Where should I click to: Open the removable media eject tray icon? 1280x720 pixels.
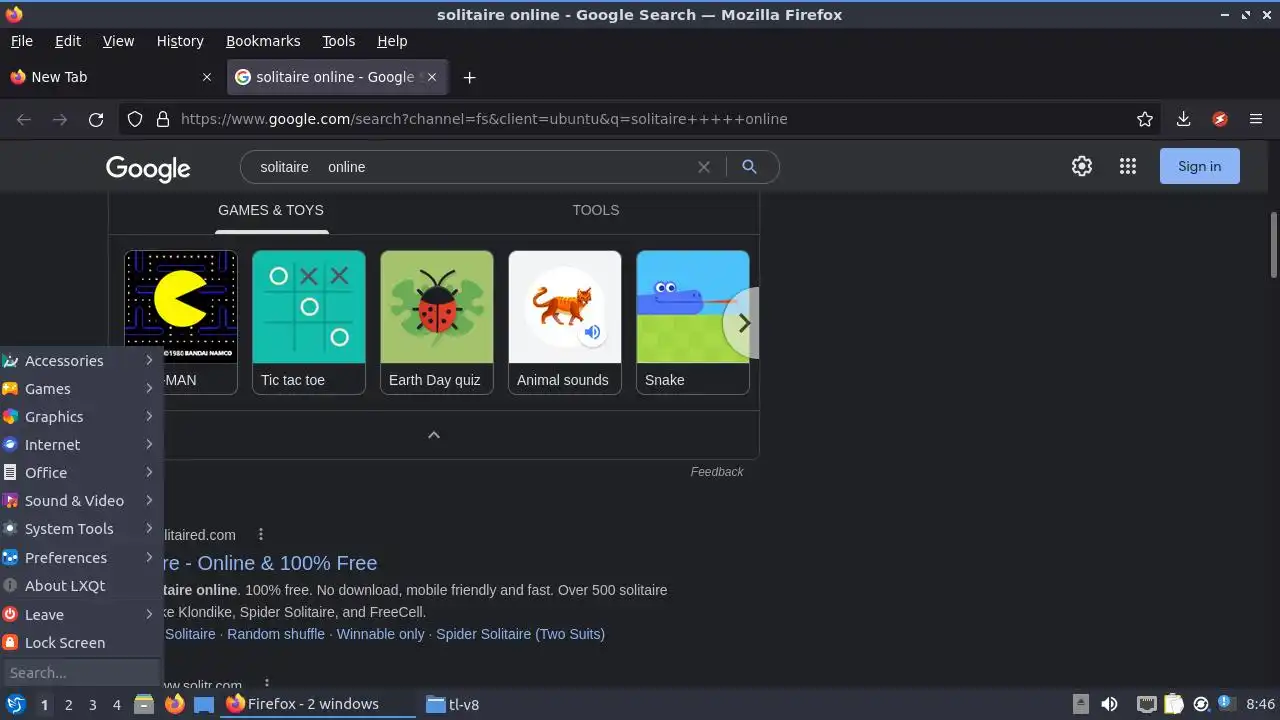tap(1081, 705)
